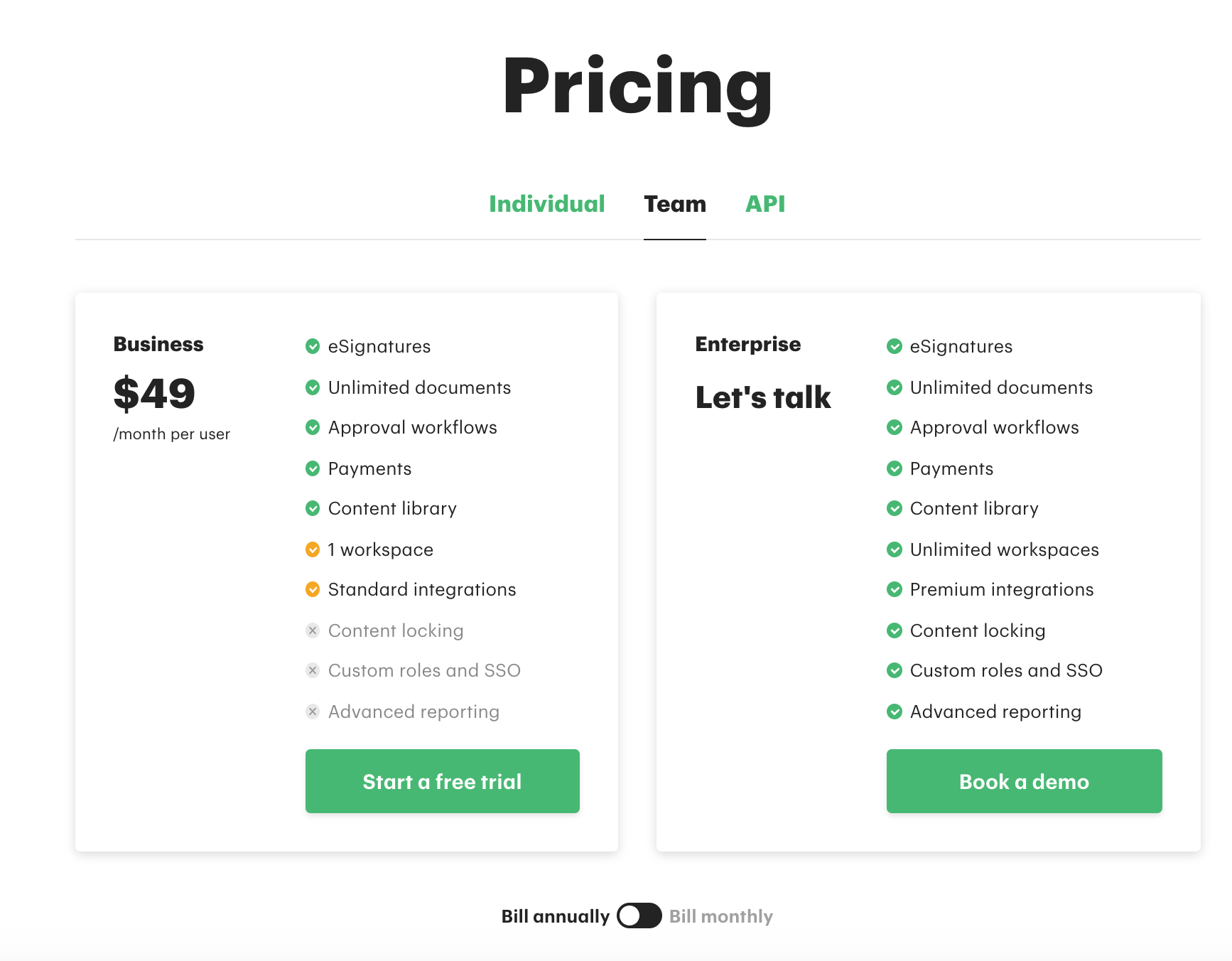Click orange check icon next to 1 workspace
The width and height of the screenshot is (1232, 961).
coord(313,549)
